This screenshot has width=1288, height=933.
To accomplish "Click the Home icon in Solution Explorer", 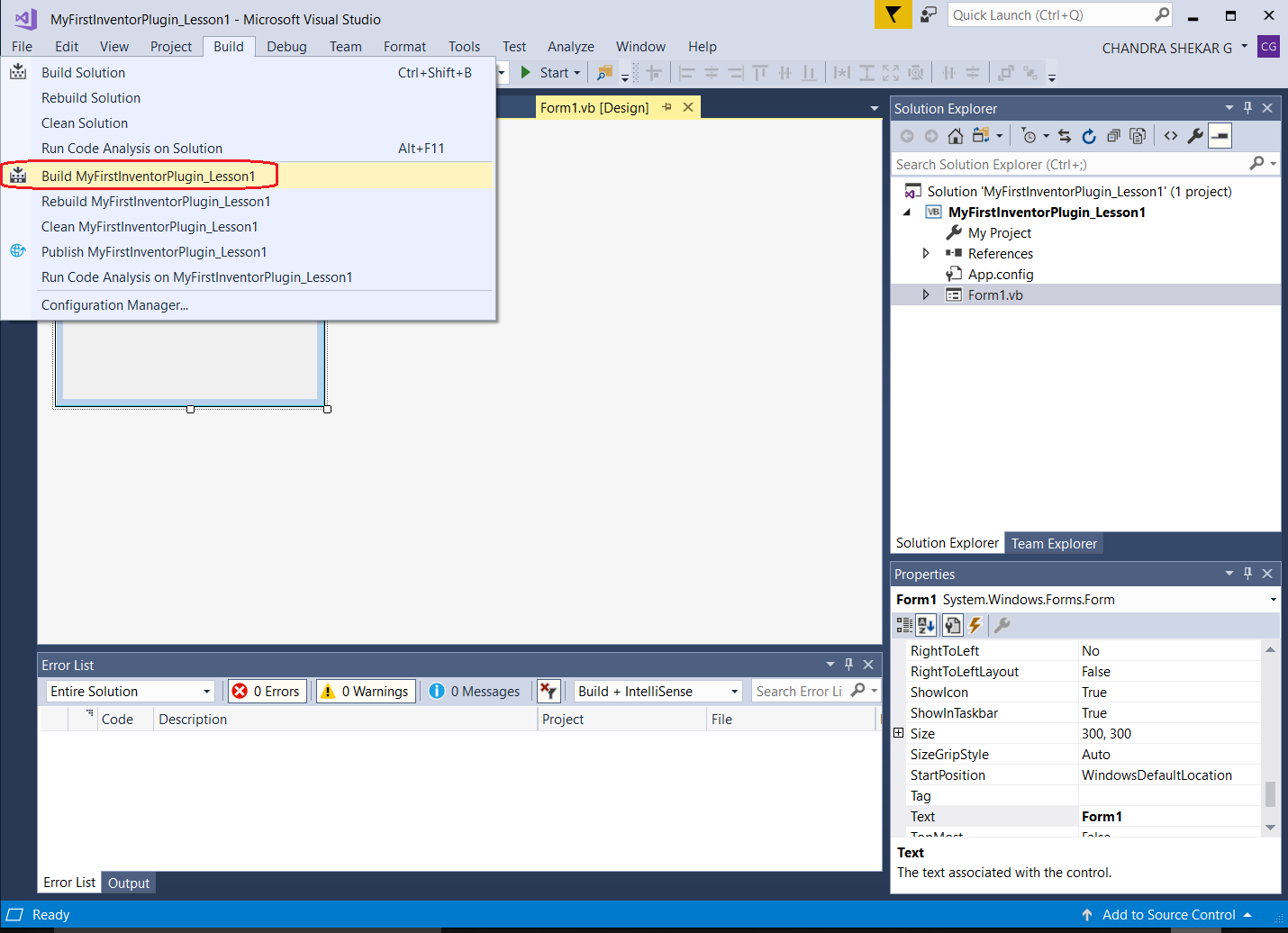I will pos(955,136).
